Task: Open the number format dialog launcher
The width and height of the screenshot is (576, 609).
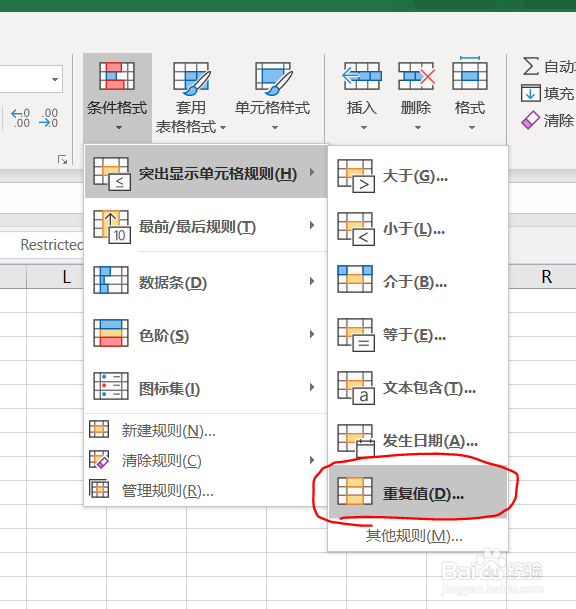Action: tap(62, 160)
